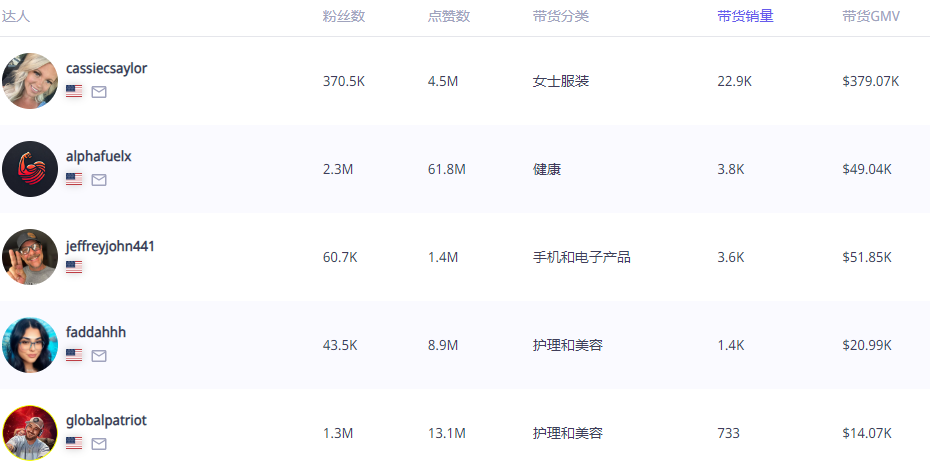Viewport: 930px width, 471px height.
Task: Sort by the 粉丝数 column header
Action: click(x=343, y=16)
